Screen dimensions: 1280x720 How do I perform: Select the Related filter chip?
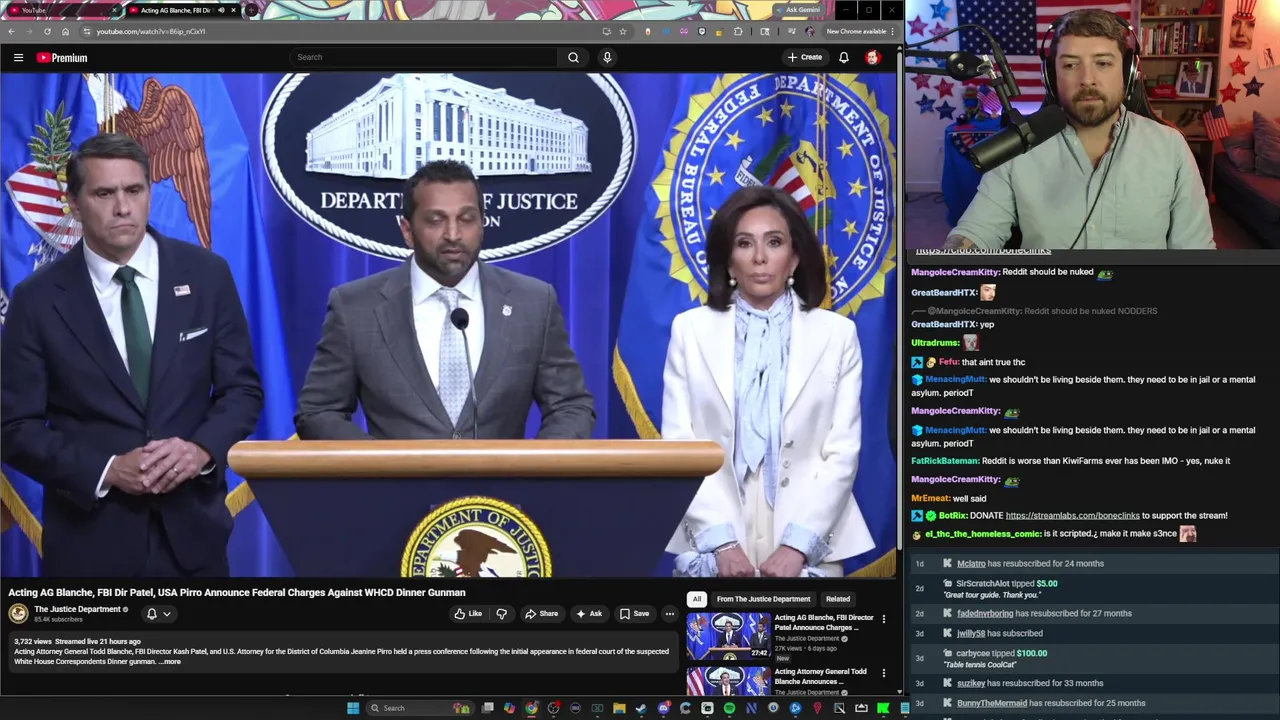pos(838,599)
